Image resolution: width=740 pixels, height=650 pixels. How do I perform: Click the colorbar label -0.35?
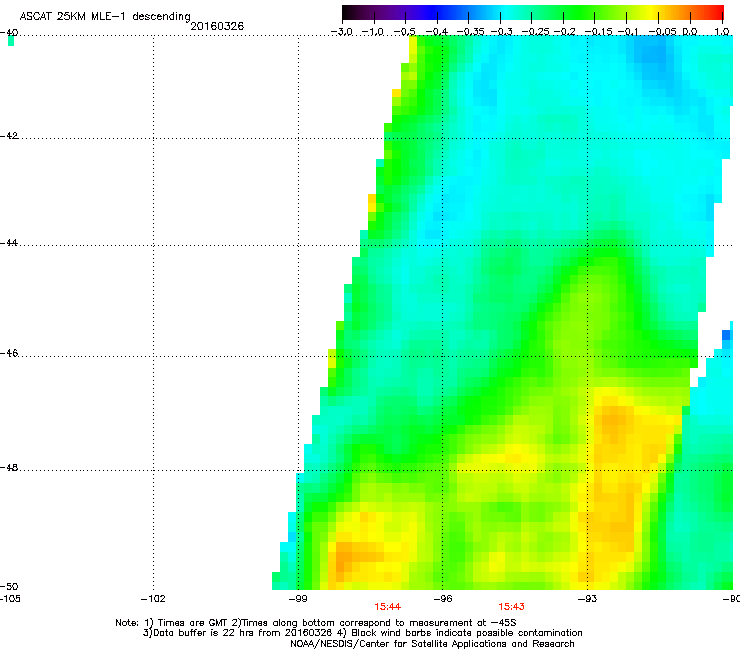[x=471, y=32]
